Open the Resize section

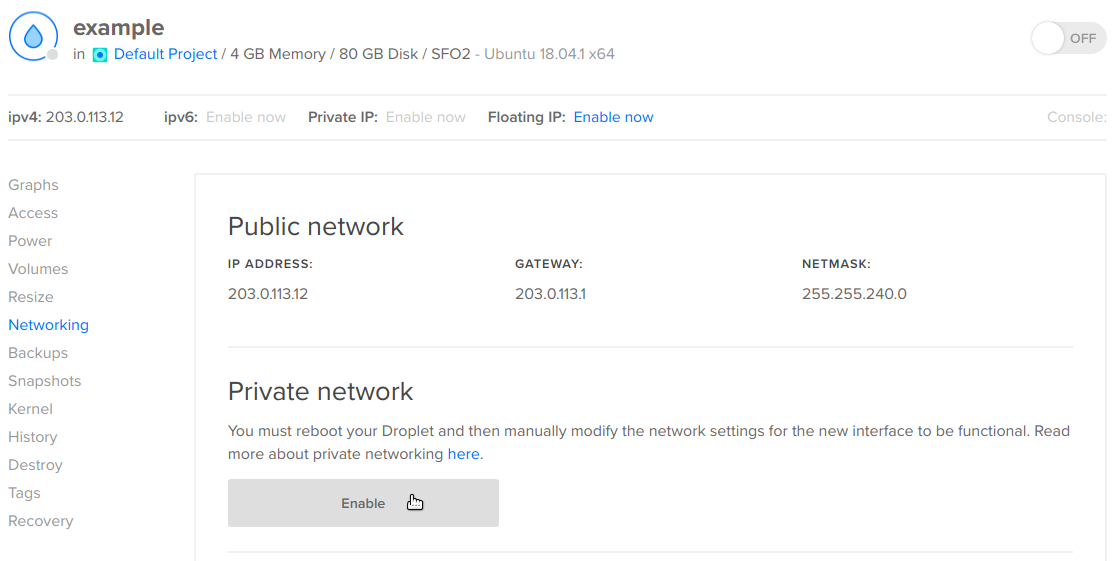(x=31, y=296)
